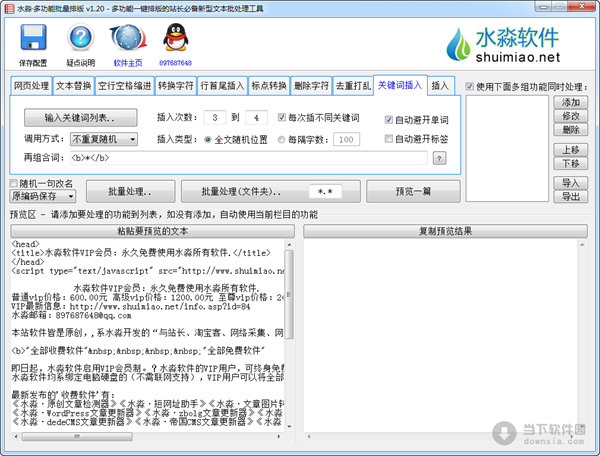Click the small question mark help button
Screen dimensions: 600x456
coord(439,158)
